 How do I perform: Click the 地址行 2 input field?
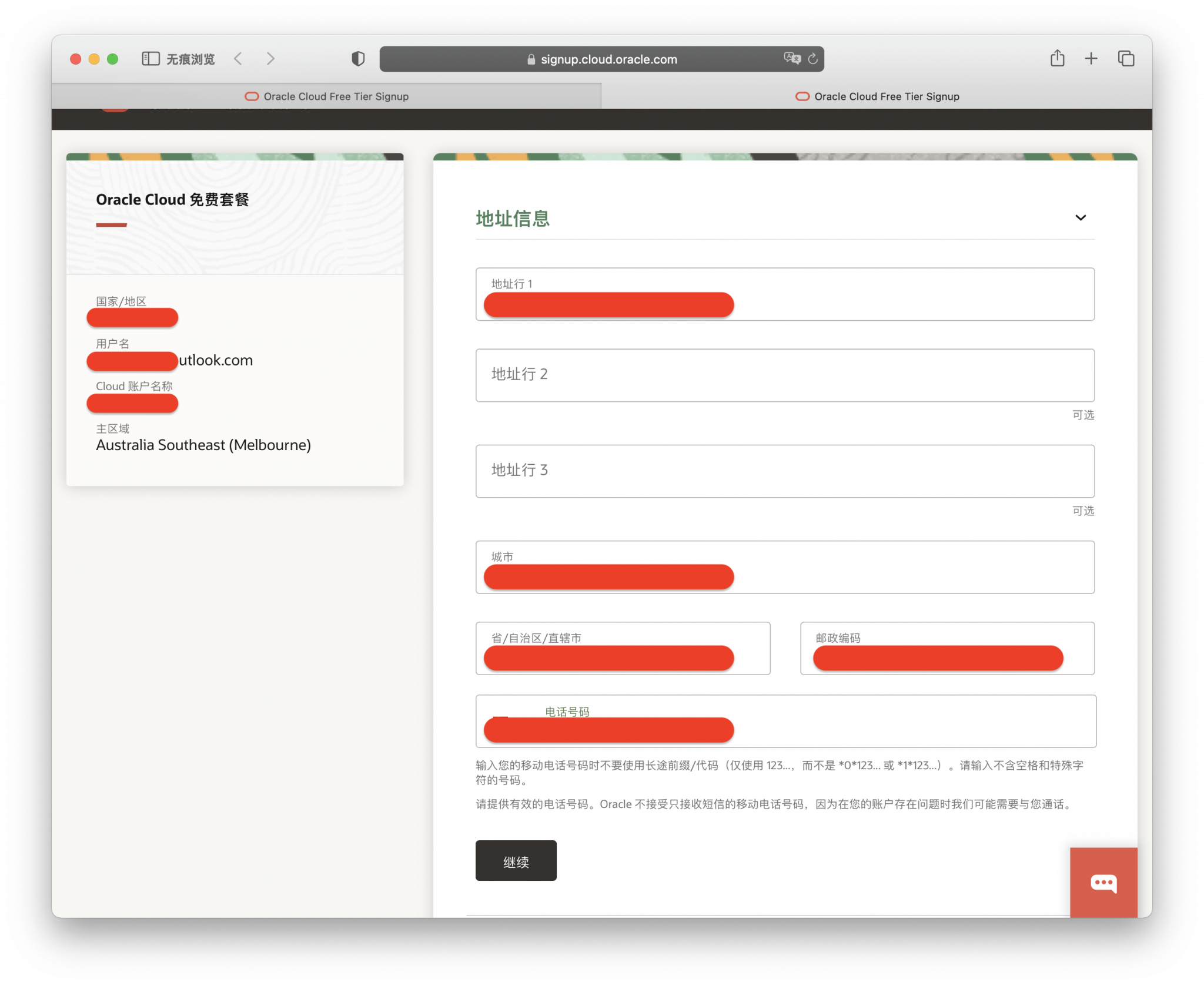click(x=785, y=375)
